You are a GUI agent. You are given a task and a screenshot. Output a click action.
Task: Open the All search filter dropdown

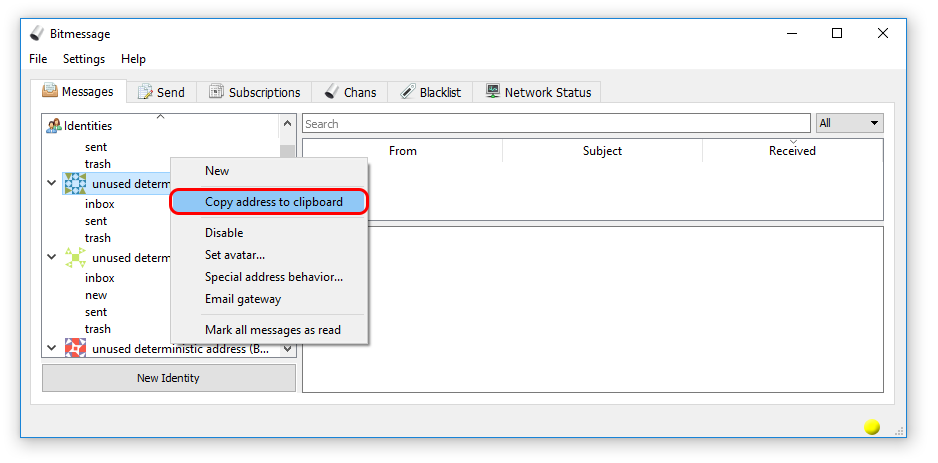tap(849, 123)
